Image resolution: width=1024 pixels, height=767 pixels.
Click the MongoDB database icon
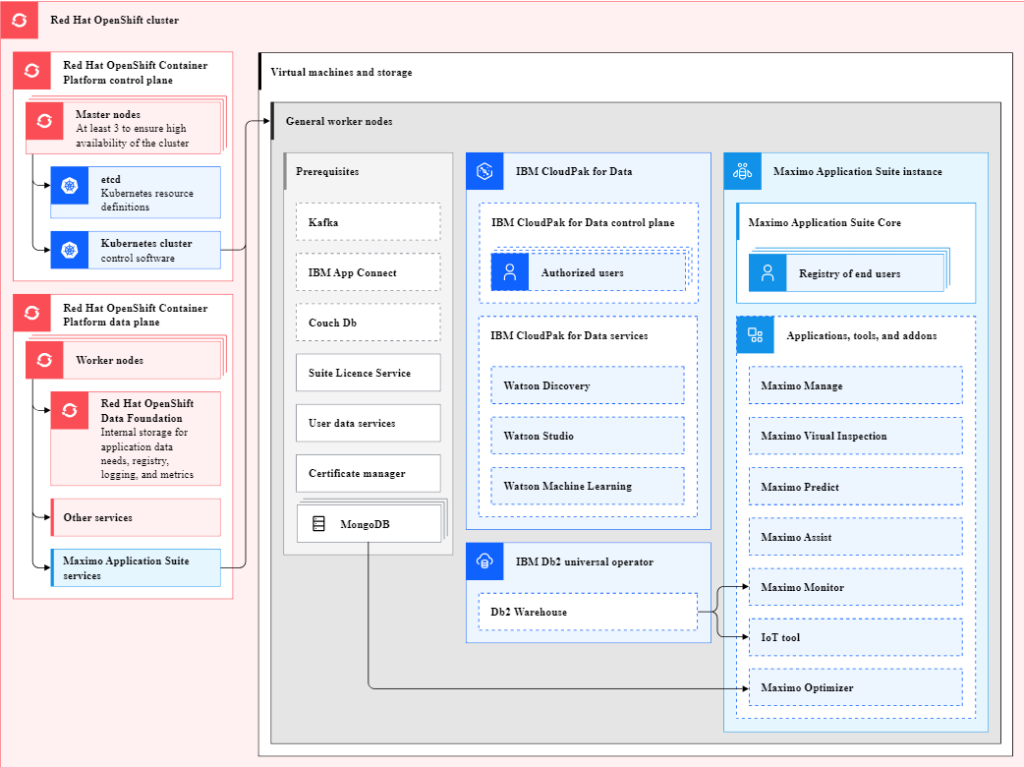(319, 523)
